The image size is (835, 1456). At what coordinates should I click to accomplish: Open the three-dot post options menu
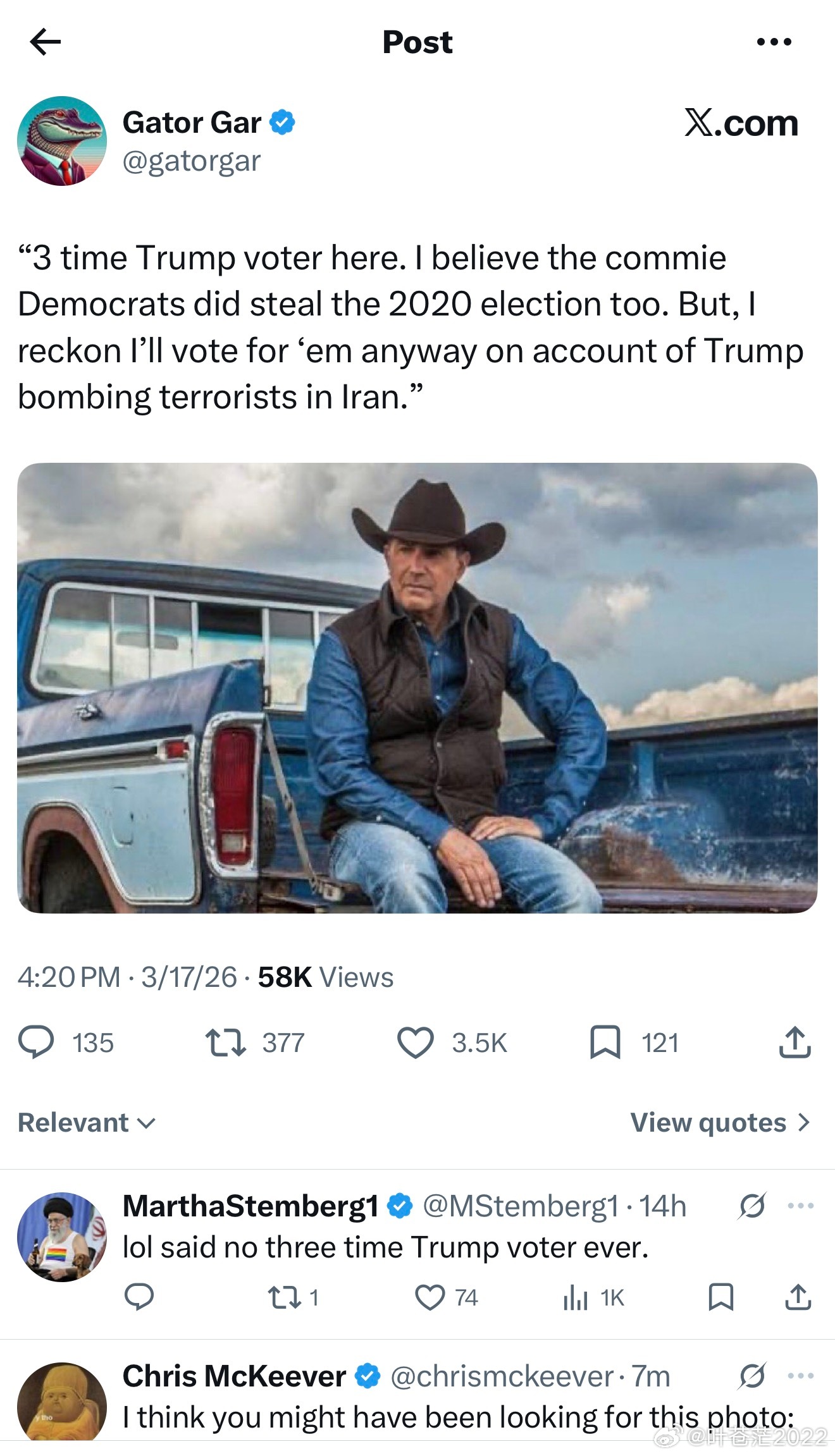pos(774,42)
